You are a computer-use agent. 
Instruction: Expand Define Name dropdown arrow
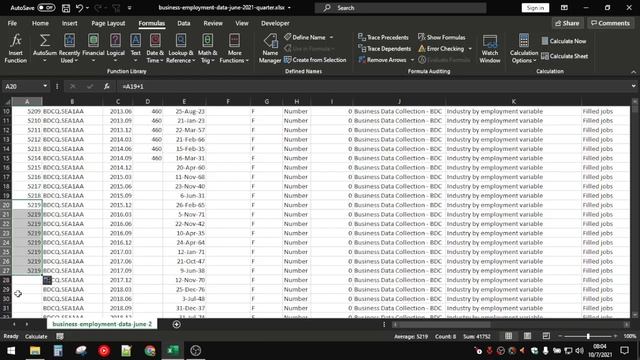(x=331, y=37)
